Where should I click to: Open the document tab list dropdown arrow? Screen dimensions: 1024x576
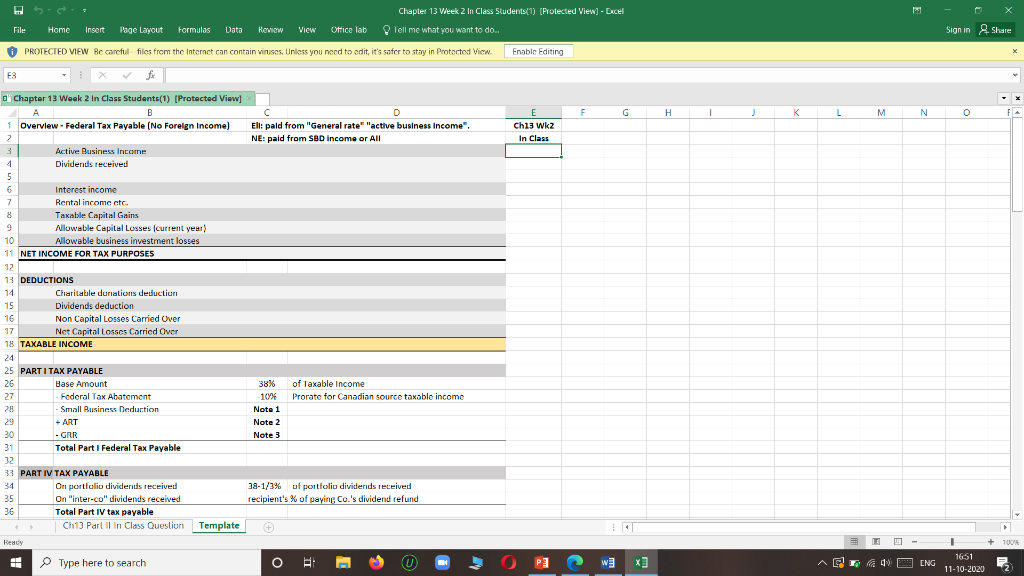tap(1004, 99)
